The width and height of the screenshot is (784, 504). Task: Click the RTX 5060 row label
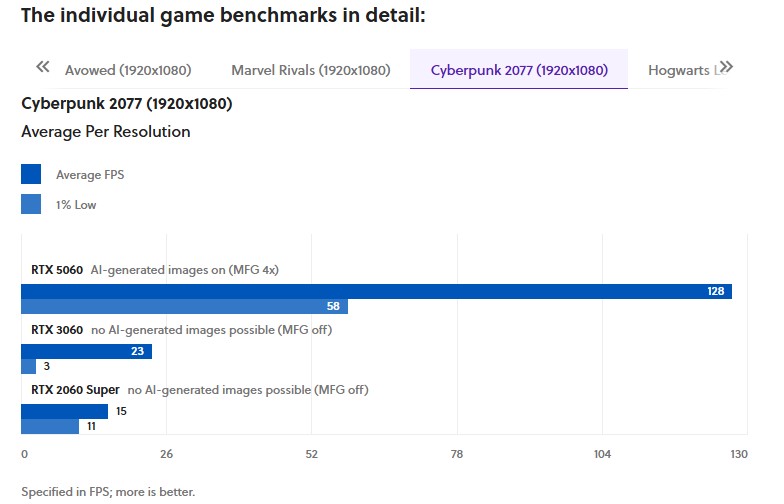[57, 270]
